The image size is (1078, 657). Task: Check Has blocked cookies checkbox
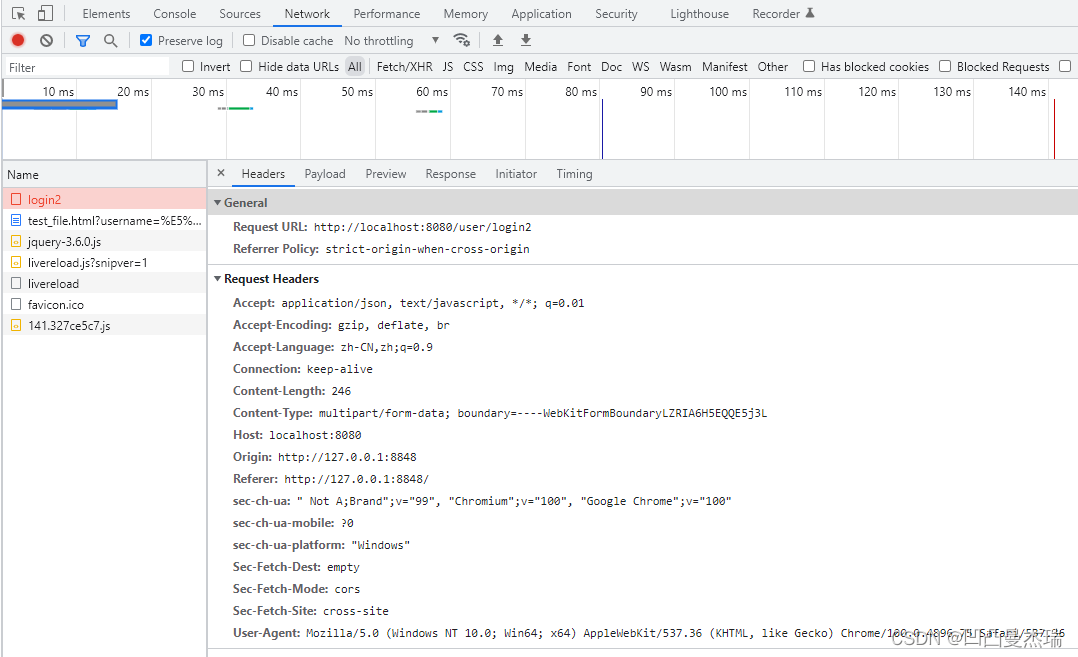click(809, 66)
